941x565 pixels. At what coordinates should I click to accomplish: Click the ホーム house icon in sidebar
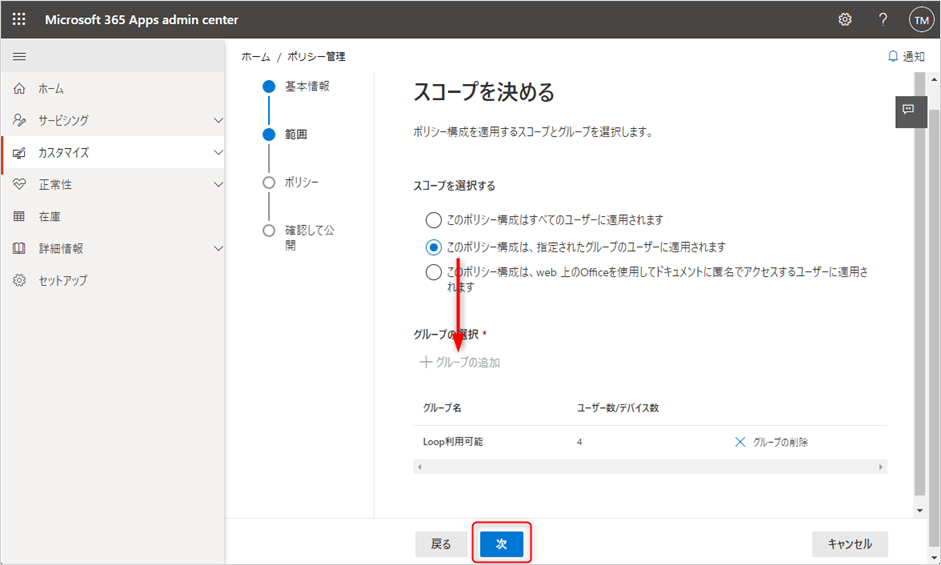(x=19, y=89)
